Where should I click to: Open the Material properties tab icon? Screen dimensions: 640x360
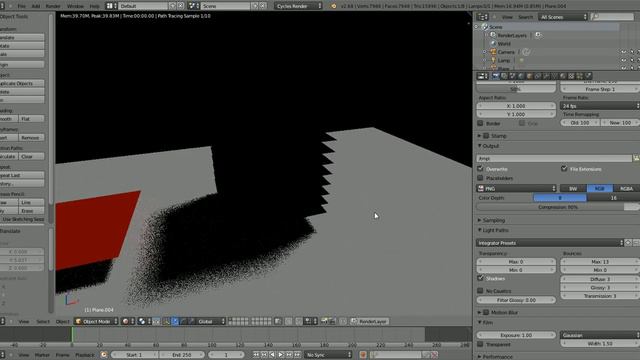[x=563, y=76]
